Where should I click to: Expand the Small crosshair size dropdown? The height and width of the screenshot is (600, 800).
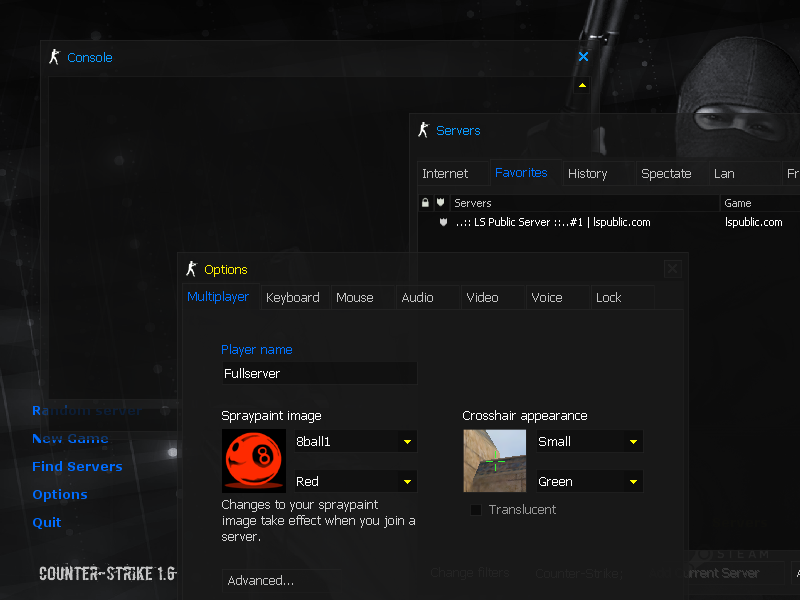[633, 442]
